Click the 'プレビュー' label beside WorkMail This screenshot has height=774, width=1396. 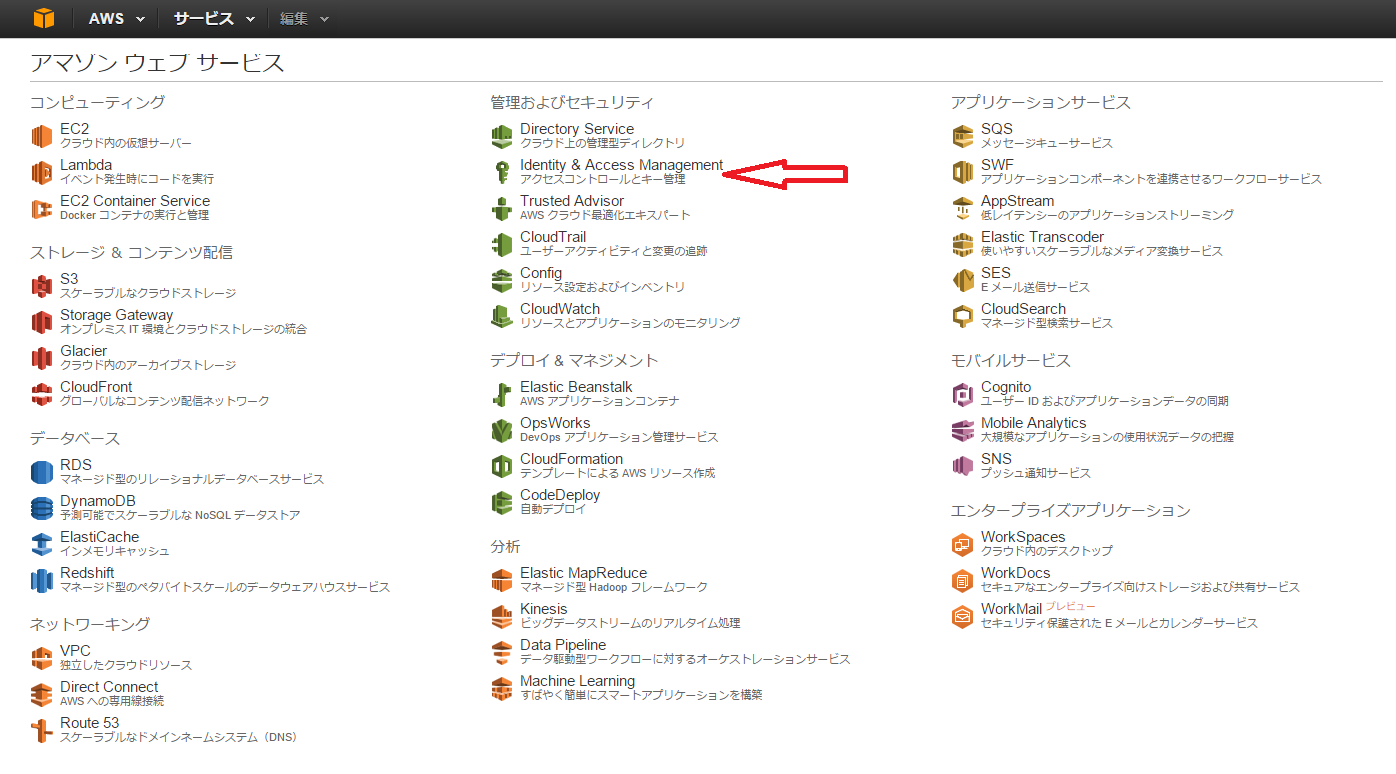point(1071,607)
